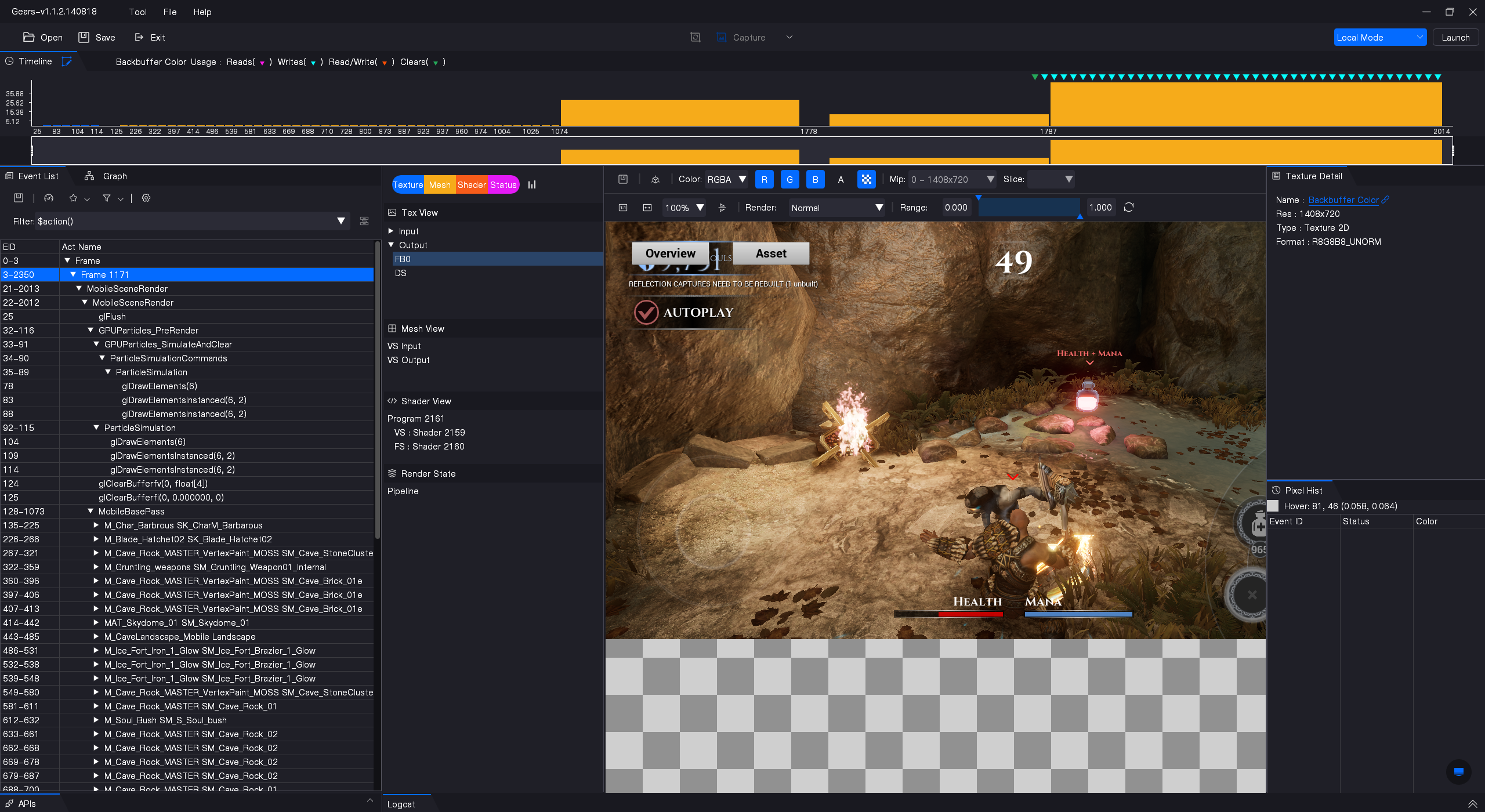Collapse the Frame 1171 tree node

[73, 274]
